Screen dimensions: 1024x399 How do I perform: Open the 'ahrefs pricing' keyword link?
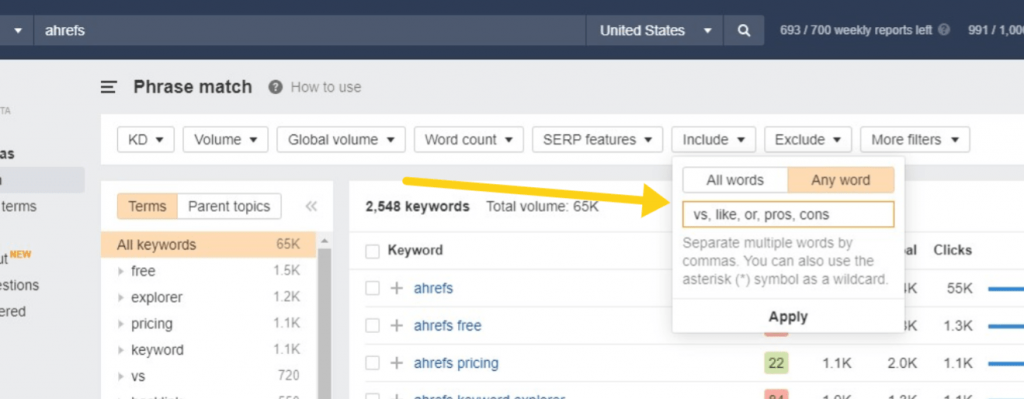(x=456, y=363)
